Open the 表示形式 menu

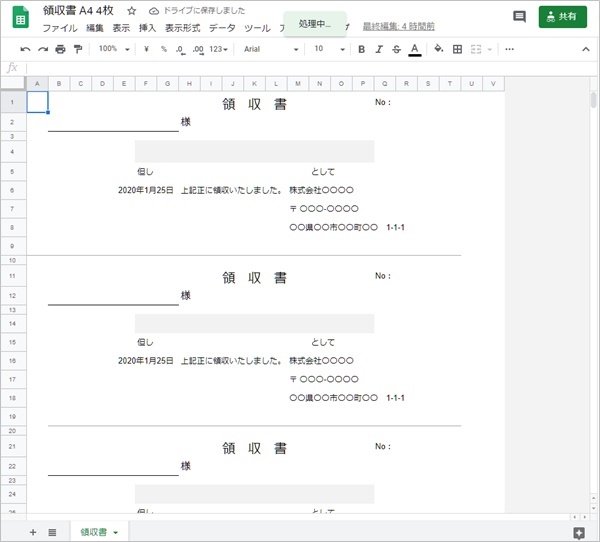tap(182, 28)
